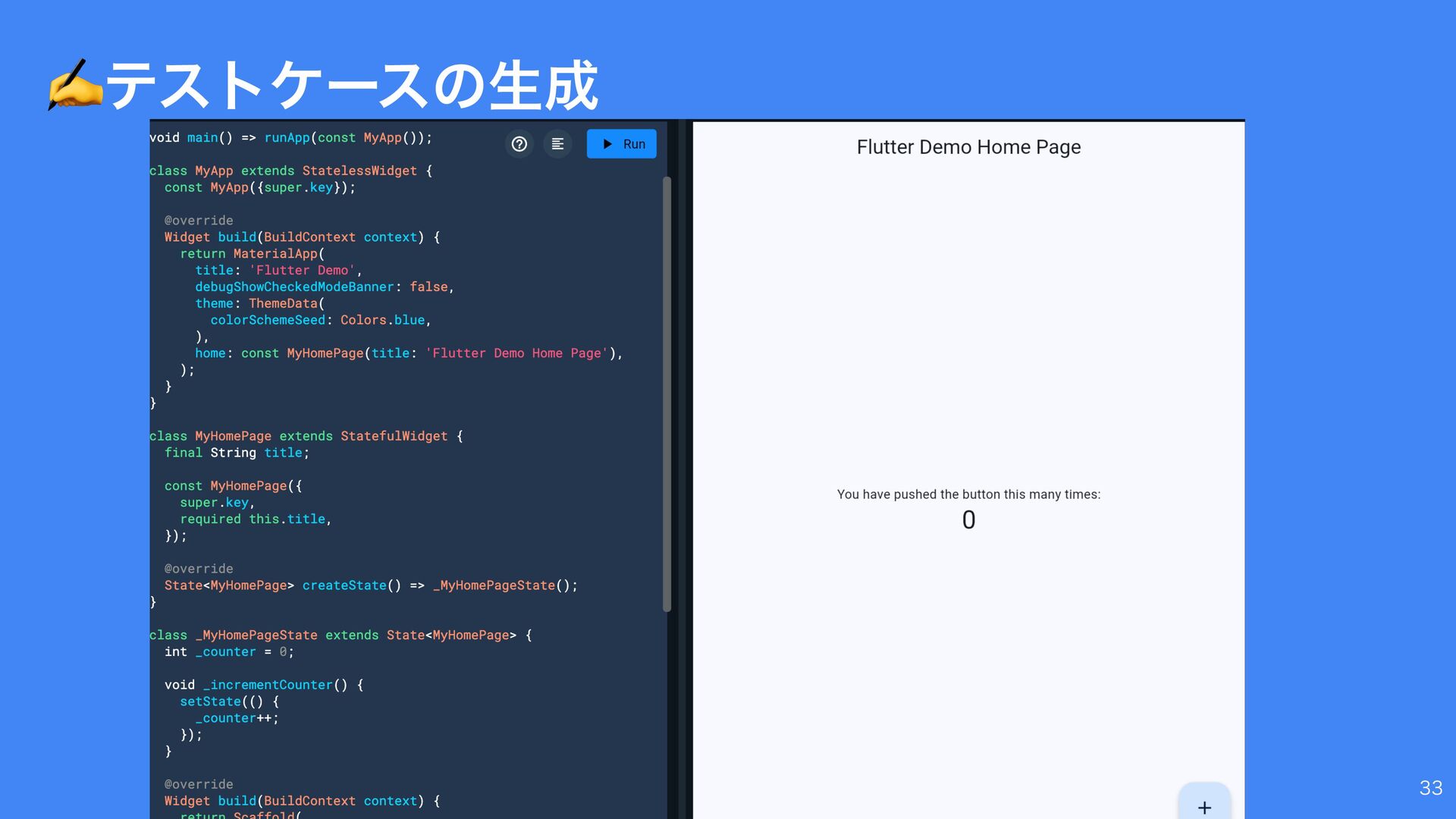
Task: Click 'class MyHomePage extends StatefulWidget' line
Action: [x=306, y=437]
